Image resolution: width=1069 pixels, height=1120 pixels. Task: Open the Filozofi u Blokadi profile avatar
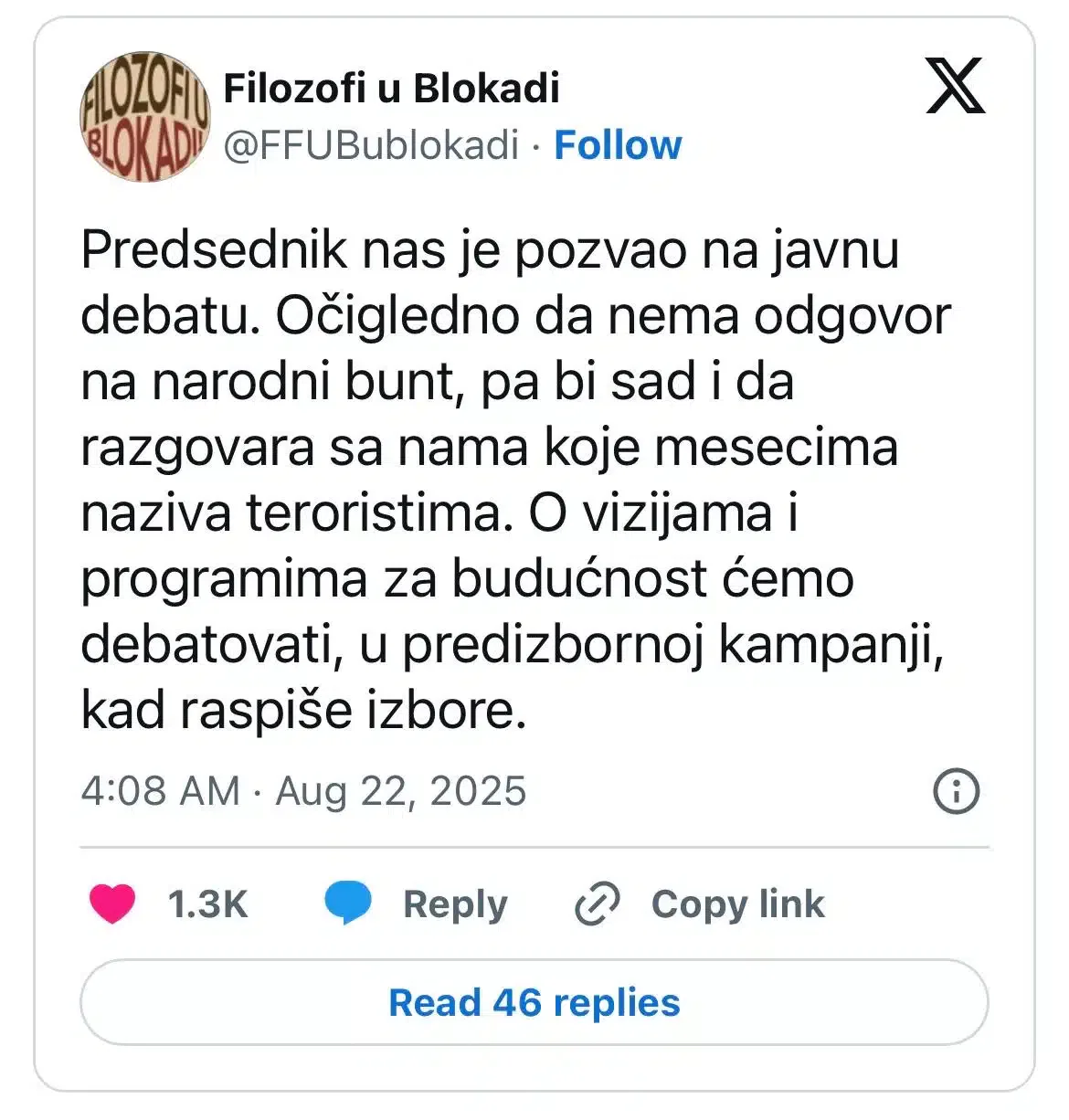145,116
